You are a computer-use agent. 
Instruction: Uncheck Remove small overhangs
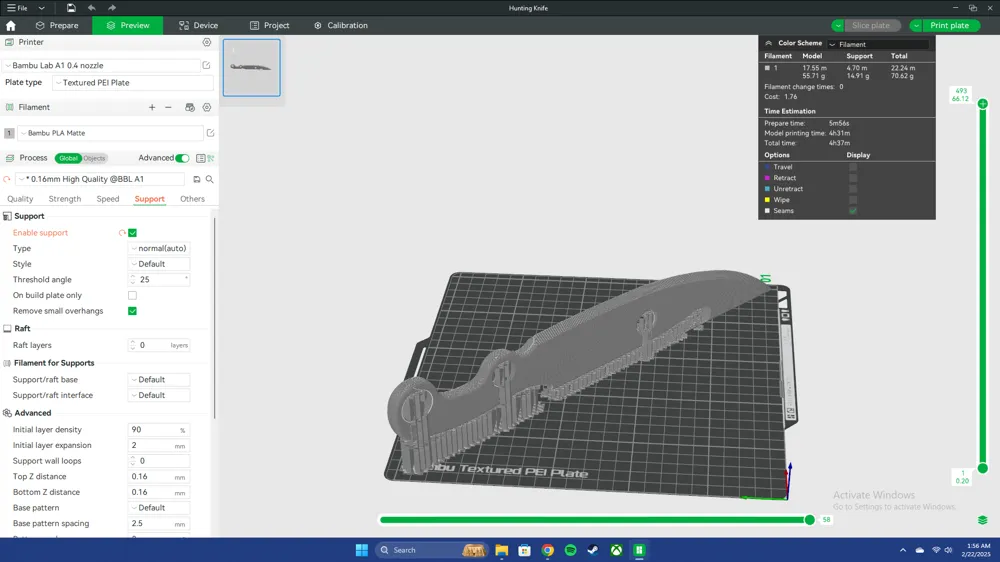coord(133,311)
